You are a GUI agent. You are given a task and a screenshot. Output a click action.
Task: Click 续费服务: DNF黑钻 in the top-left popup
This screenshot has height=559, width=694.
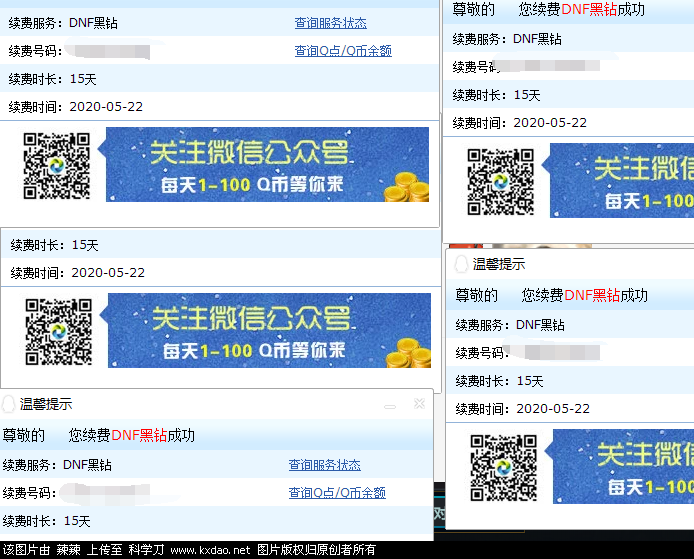63,23
